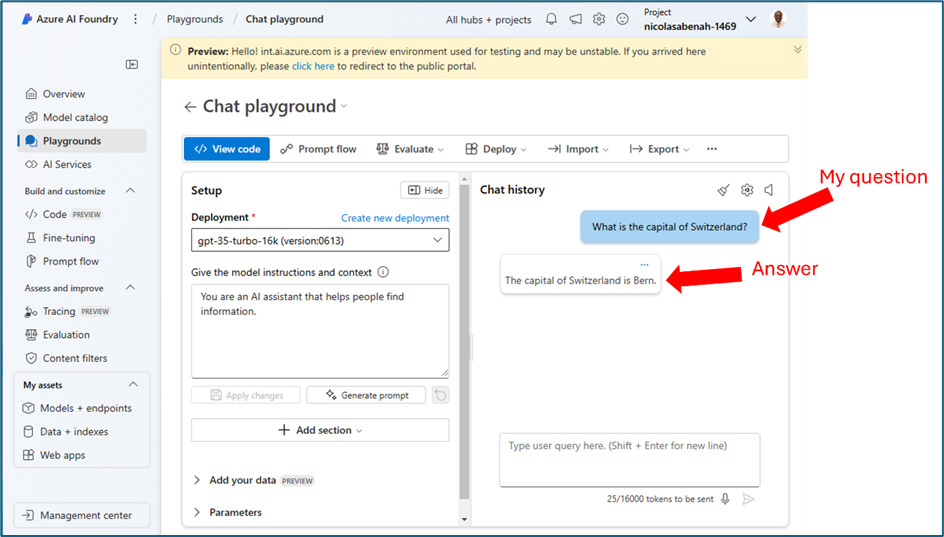Image resolution: width=944 pixels, height=537 pixels.
Task: Collapse the My assets section
Action: pyautogui.click(x=133, y=385)
